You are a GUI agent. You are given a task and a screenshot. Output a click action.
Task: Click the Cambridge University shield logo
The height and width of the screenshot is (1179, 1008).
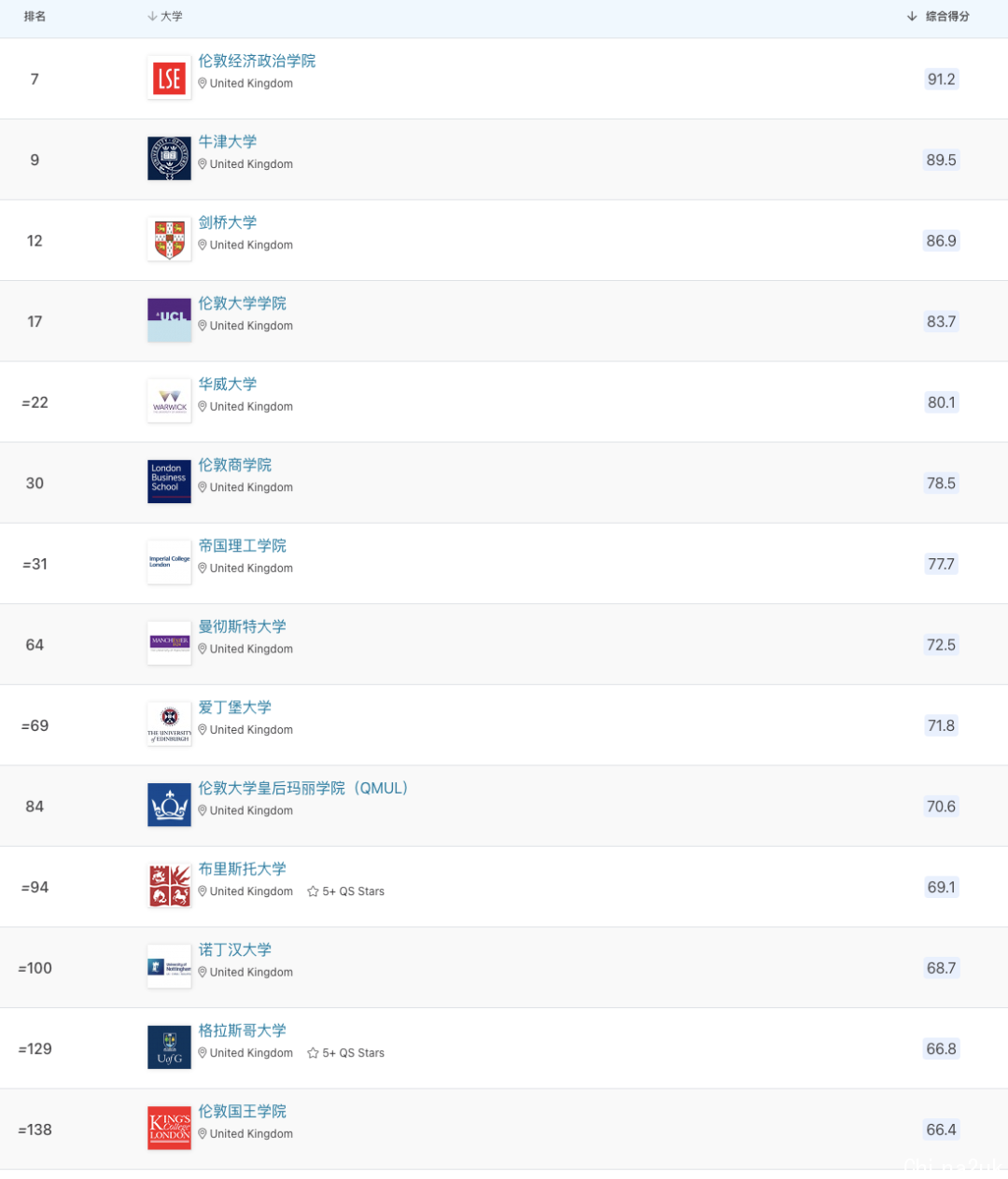tap(169, 240)
